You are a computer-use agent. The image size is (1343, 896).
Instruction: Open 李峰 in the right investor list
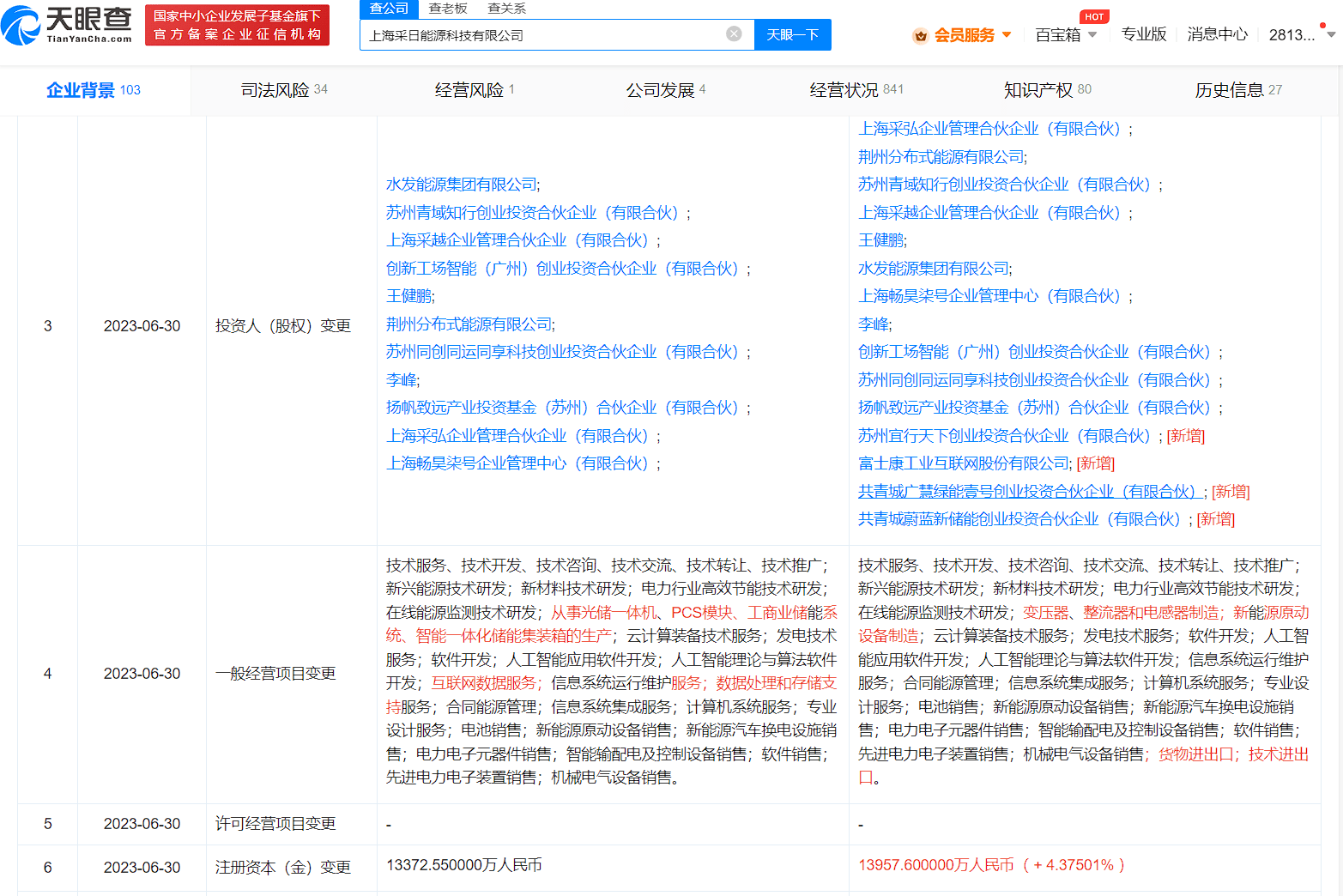[x=874, y=324]
